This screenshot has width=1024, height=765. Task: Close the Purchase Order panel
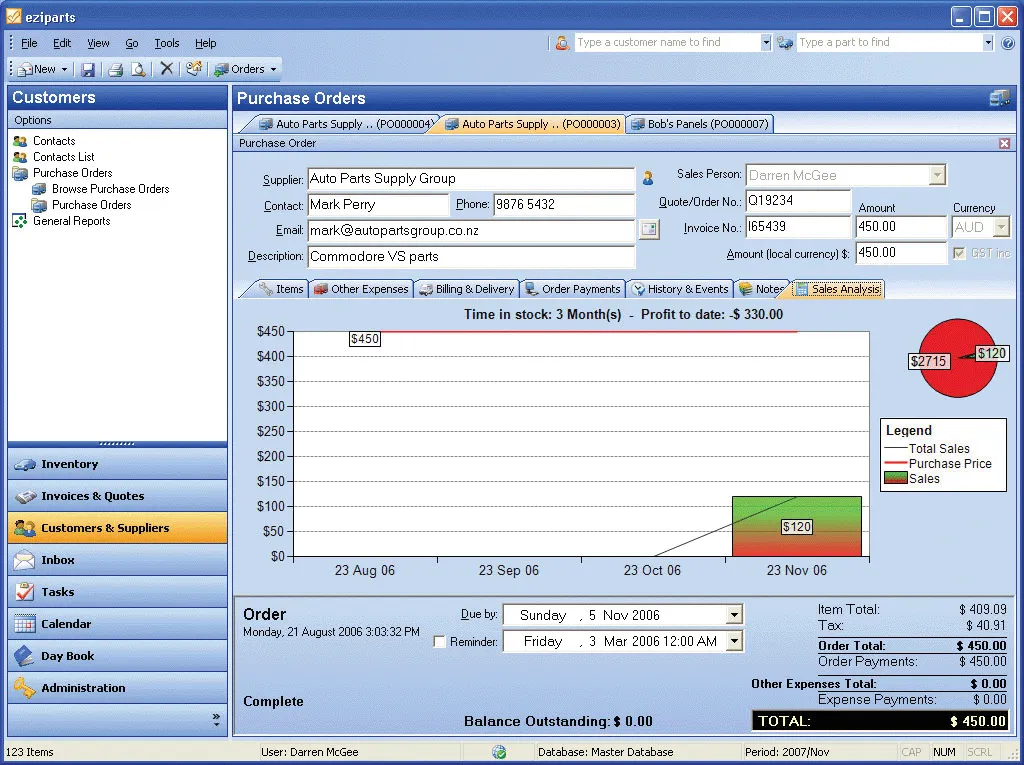click(x=1004, y=143)
